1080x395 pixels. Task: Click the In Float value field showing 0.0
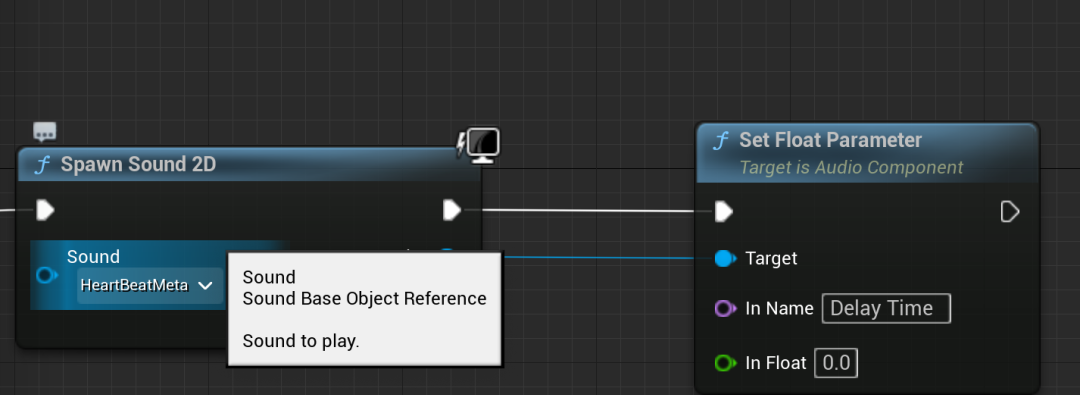coord(836,363)
